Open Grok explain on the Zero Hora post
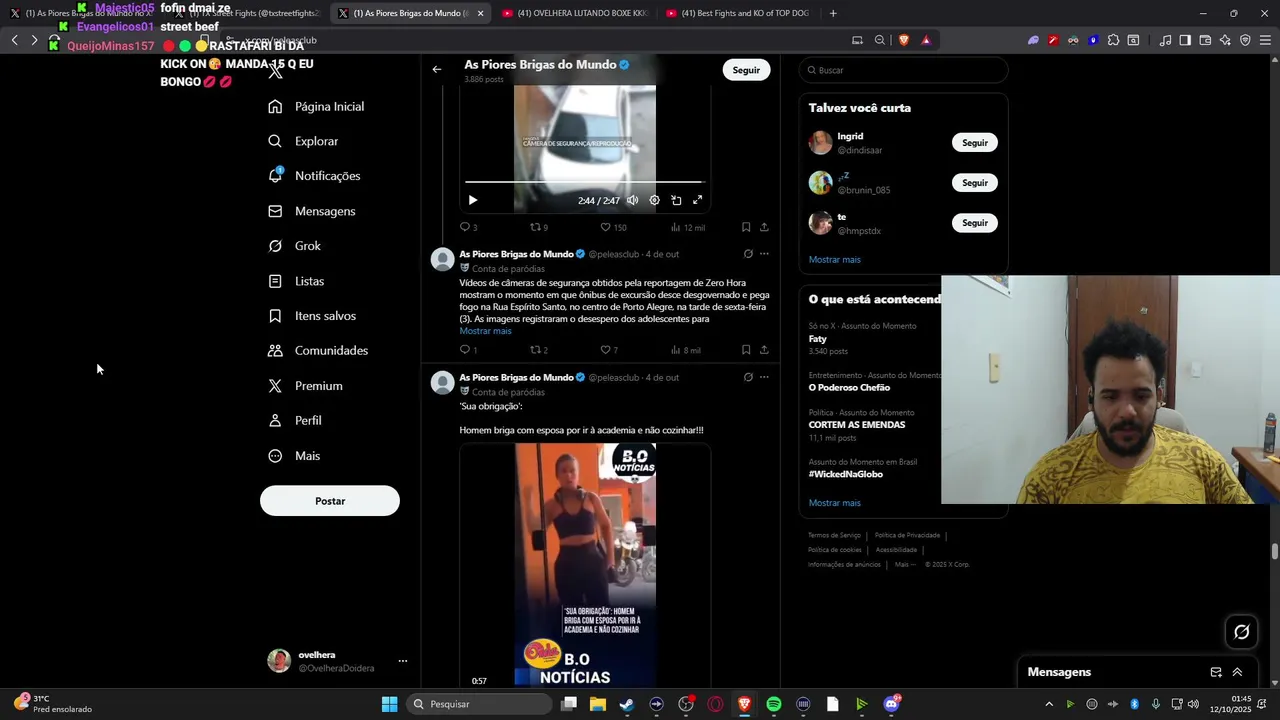1280x720 pixels. click(748, 254)
